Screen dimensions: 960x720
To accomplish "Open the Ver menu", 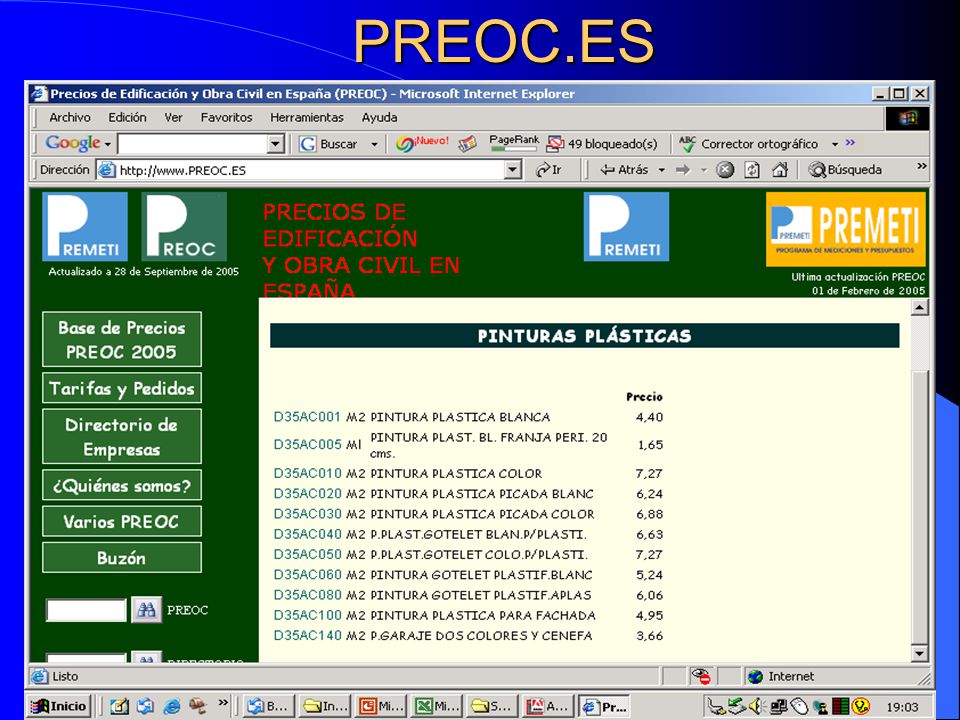I will [173, 117].
